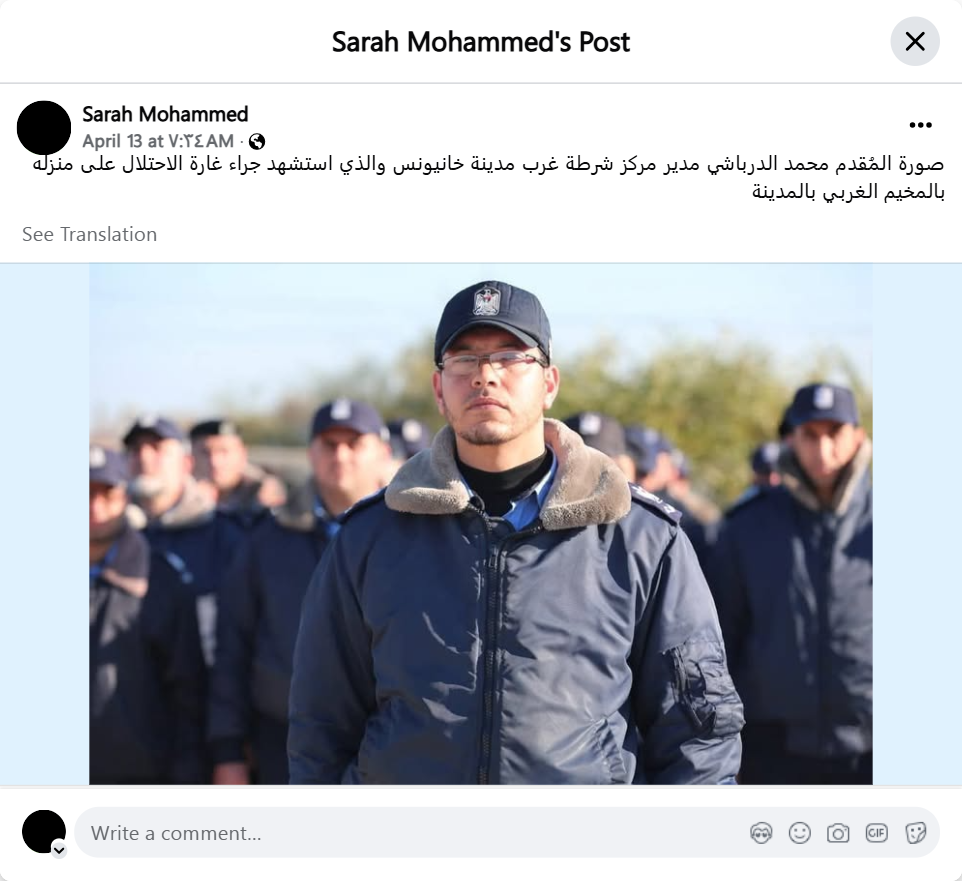Image resolution: width=962 pixels, height=881 pixels.
Task: Open the emoji picker in comment box
Action: point(799,833)
